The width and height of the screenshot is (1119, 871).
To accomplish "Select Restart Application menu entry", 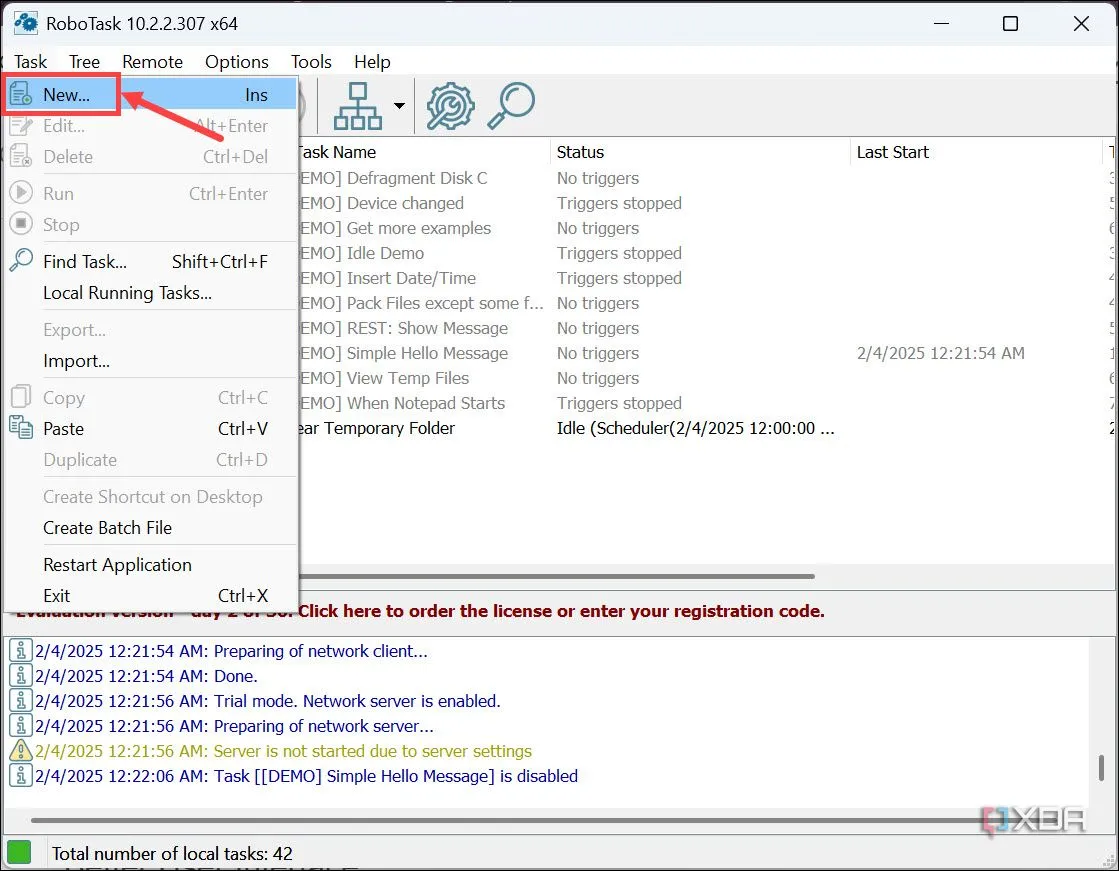I will [x=150, y=565].
